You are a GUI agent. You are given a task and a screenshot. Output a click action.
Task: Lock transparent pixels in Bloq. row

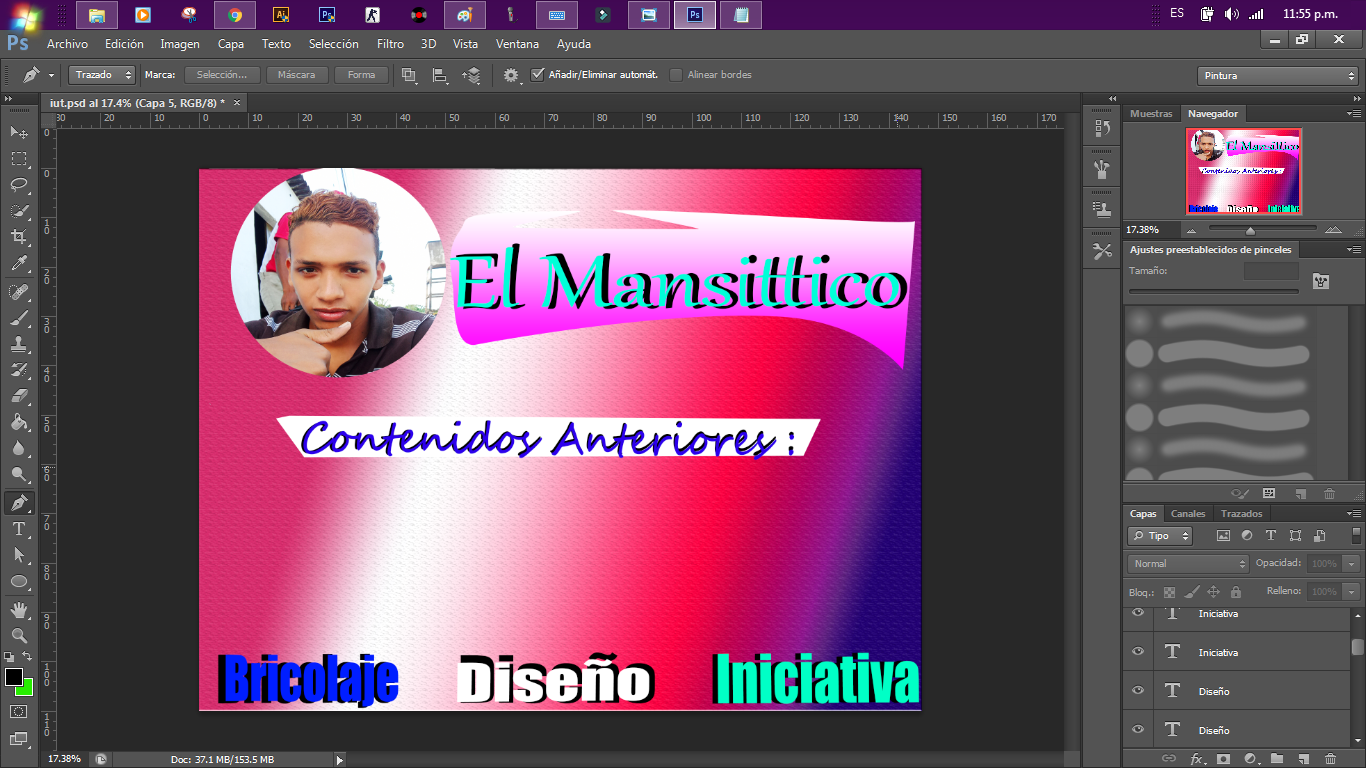pyautogui.click(x=1169, y=592)
